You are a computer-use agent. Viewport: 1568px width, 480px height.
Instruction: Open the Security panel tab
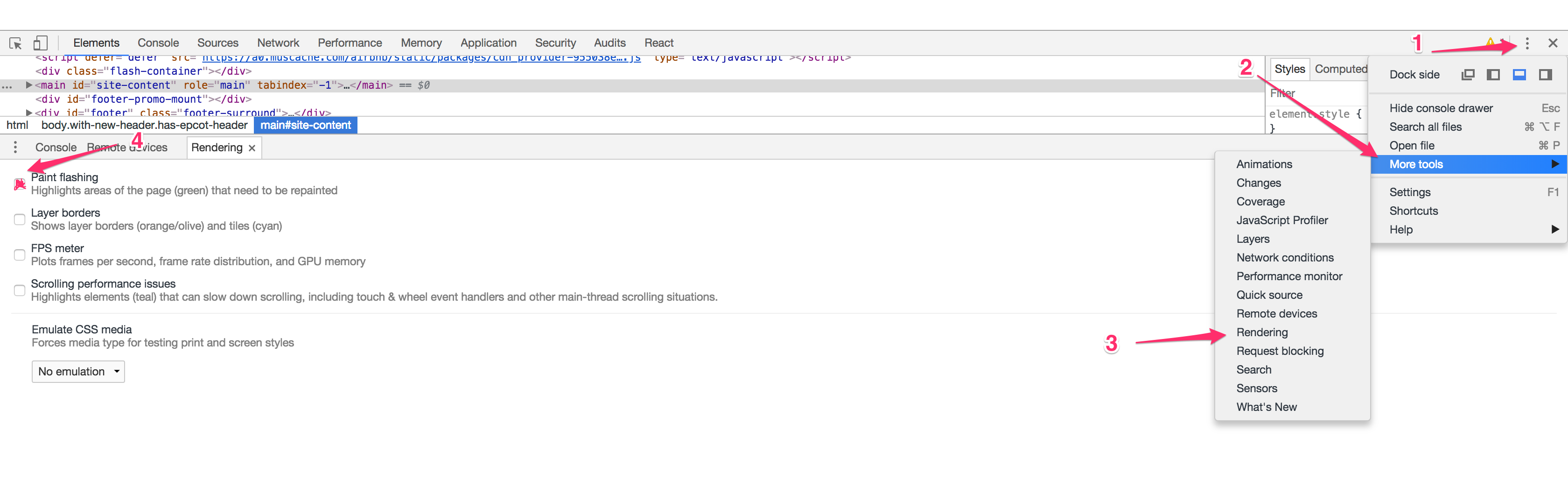555,43
